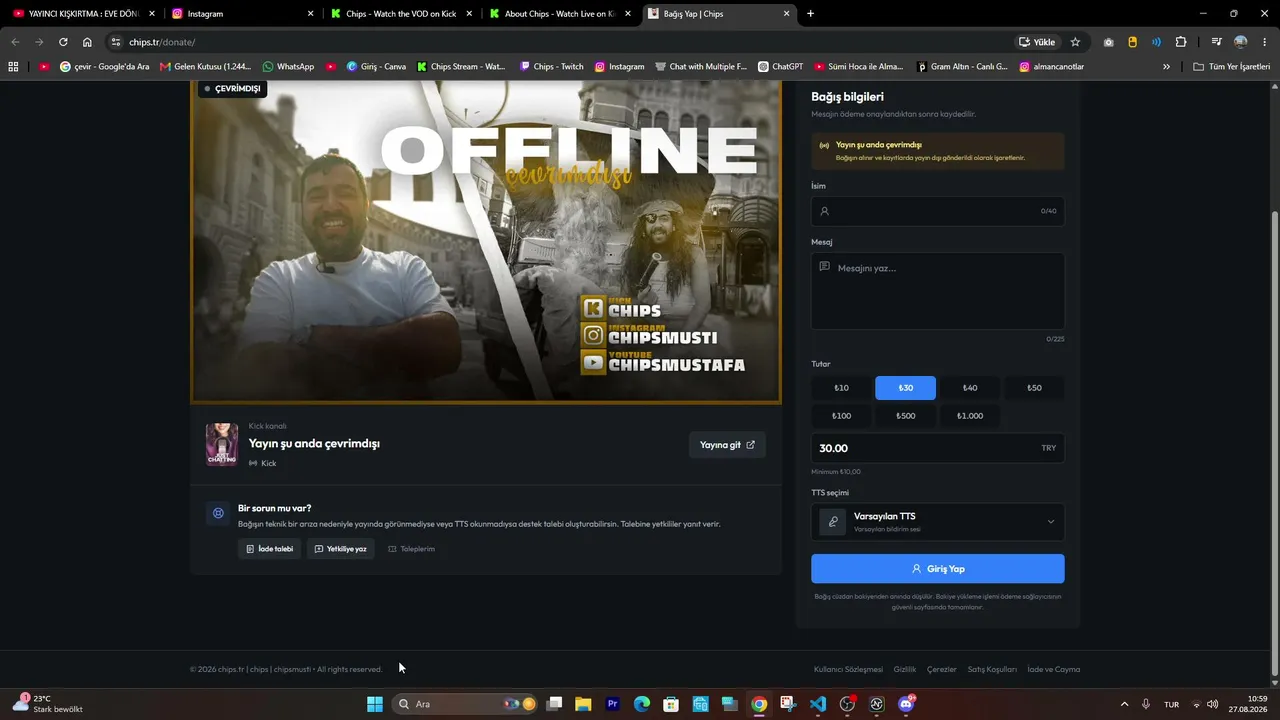Open the 'Çerezler' cookies footer link
This screenshot has width=1280, height=720.
click(942, 669)
